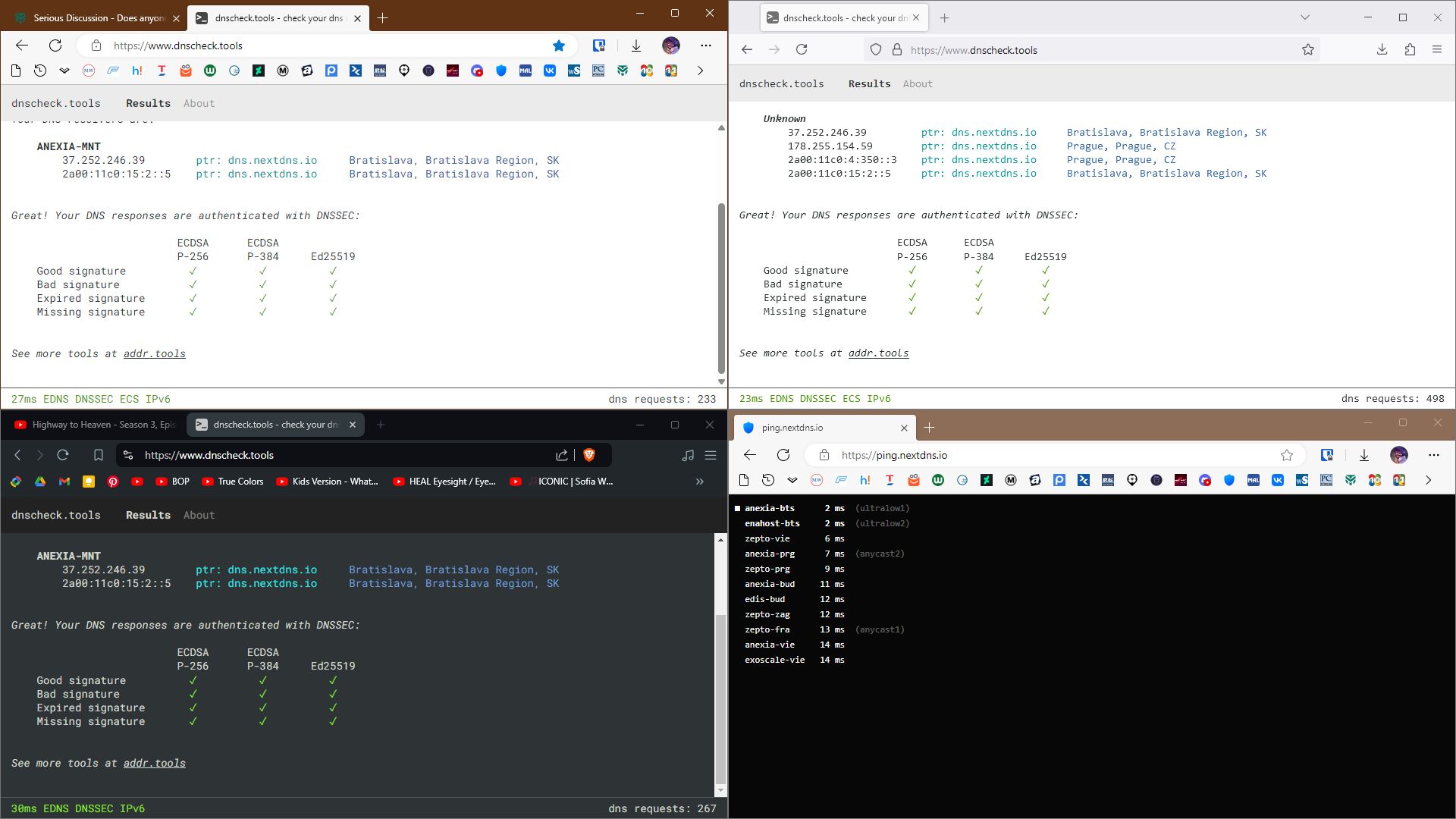
Task: Toggle the blue favorite star for dnscheck.tools
Action: click(559, 45)
